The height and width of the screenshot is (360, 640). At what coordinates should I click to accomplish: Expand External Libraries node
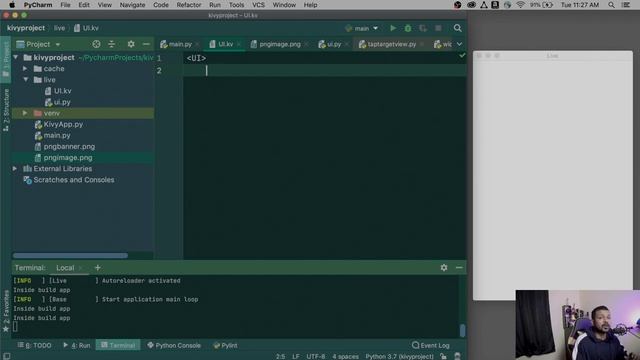point(15,169)
